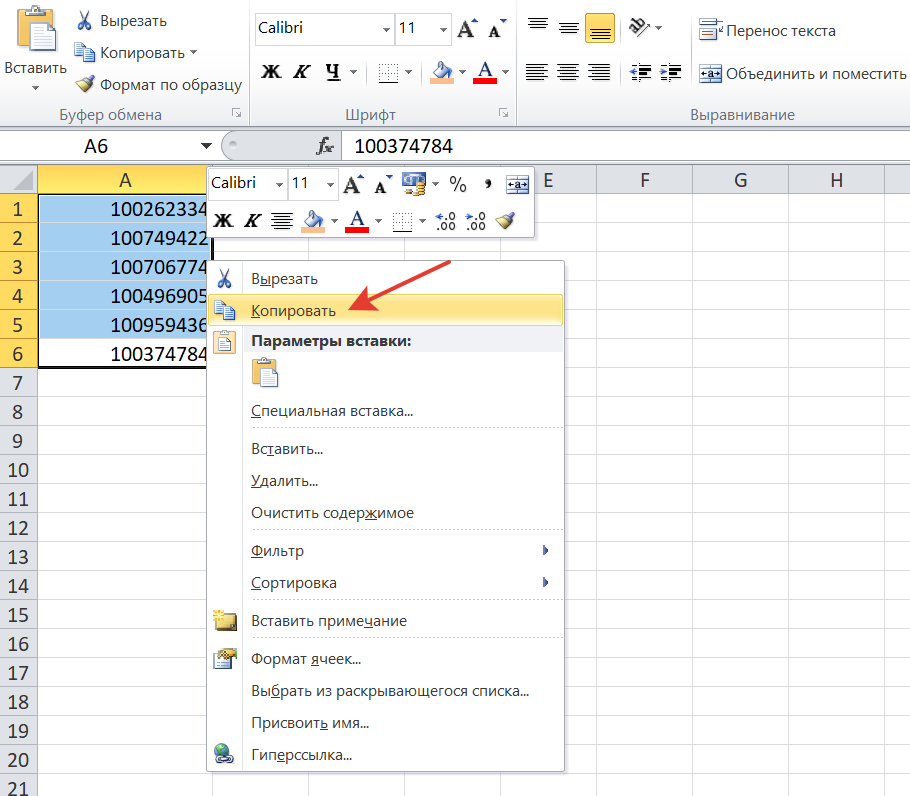Click name box showing A6
The height and width of the screenshot is (796, 910).
point(96,146)
